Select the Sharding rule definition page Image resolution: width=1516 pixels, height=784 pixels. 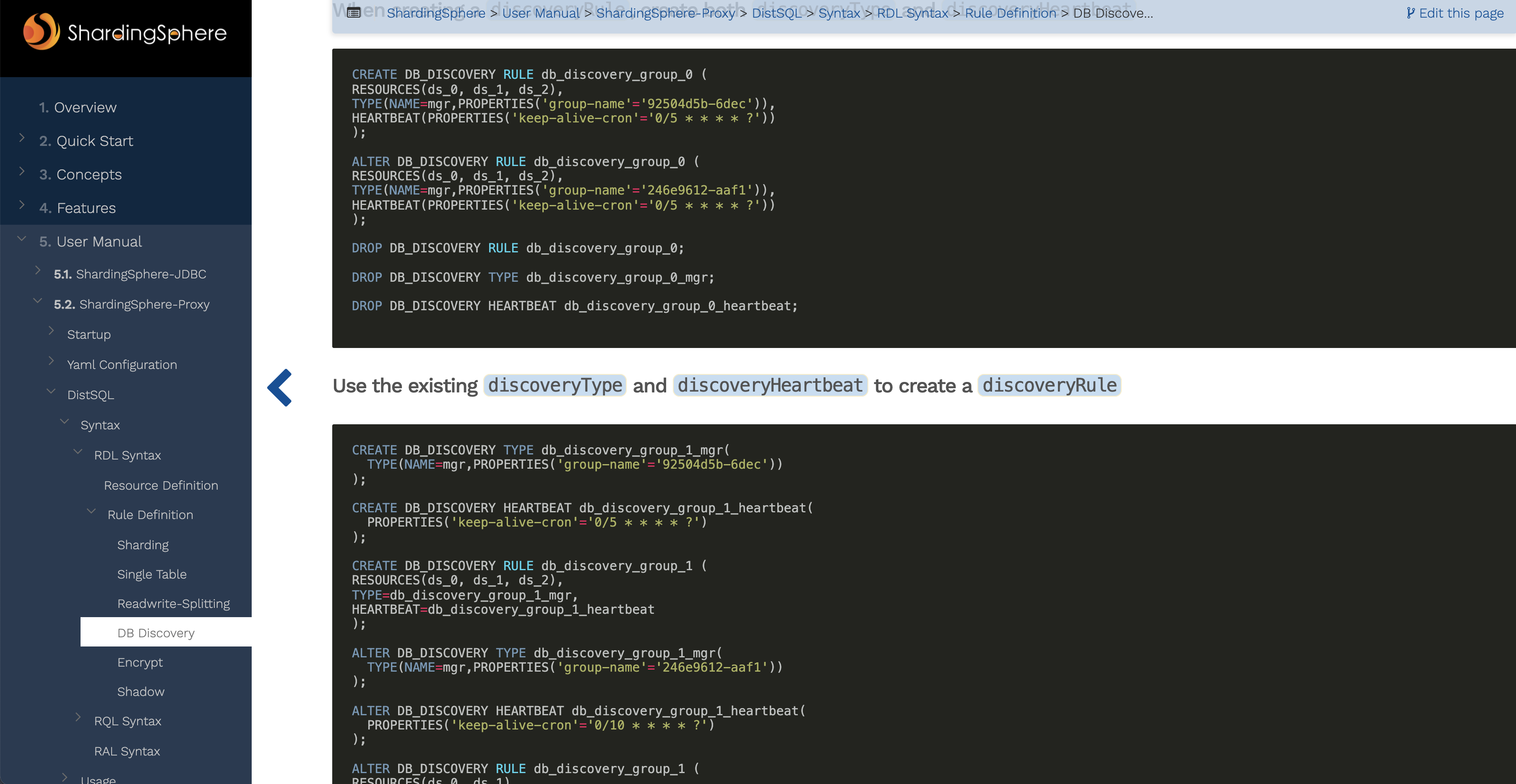(143, 545)
